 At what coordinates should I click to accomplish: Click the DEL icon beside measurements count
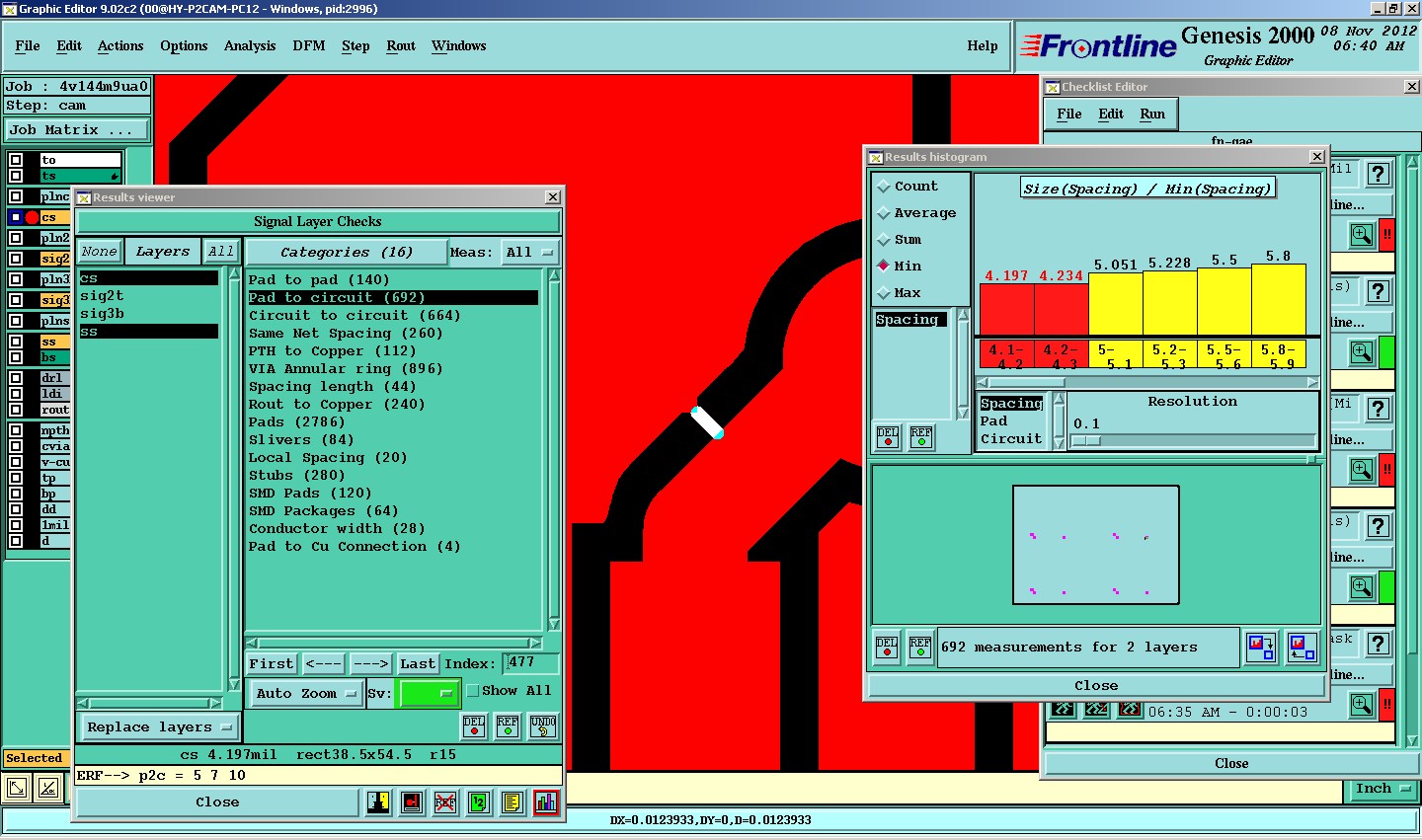point(887,648)
